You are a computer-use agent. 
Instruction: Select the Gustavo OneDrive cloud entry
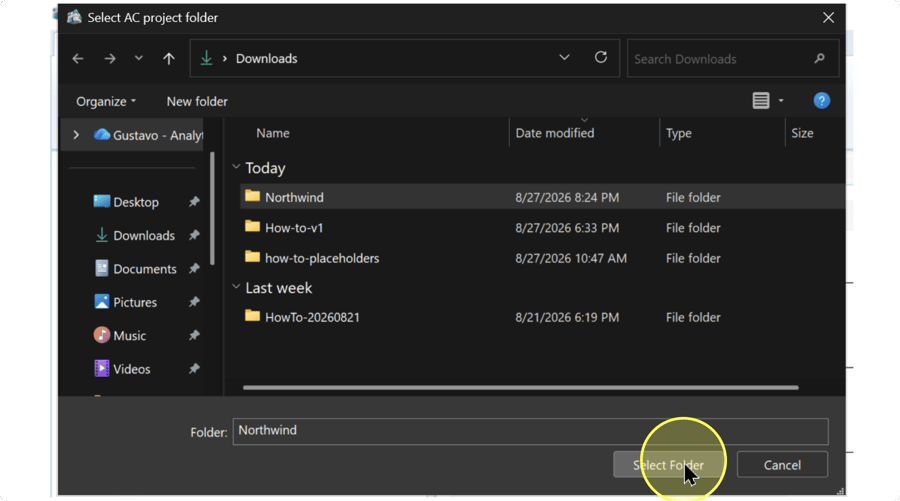click(148, 135)
